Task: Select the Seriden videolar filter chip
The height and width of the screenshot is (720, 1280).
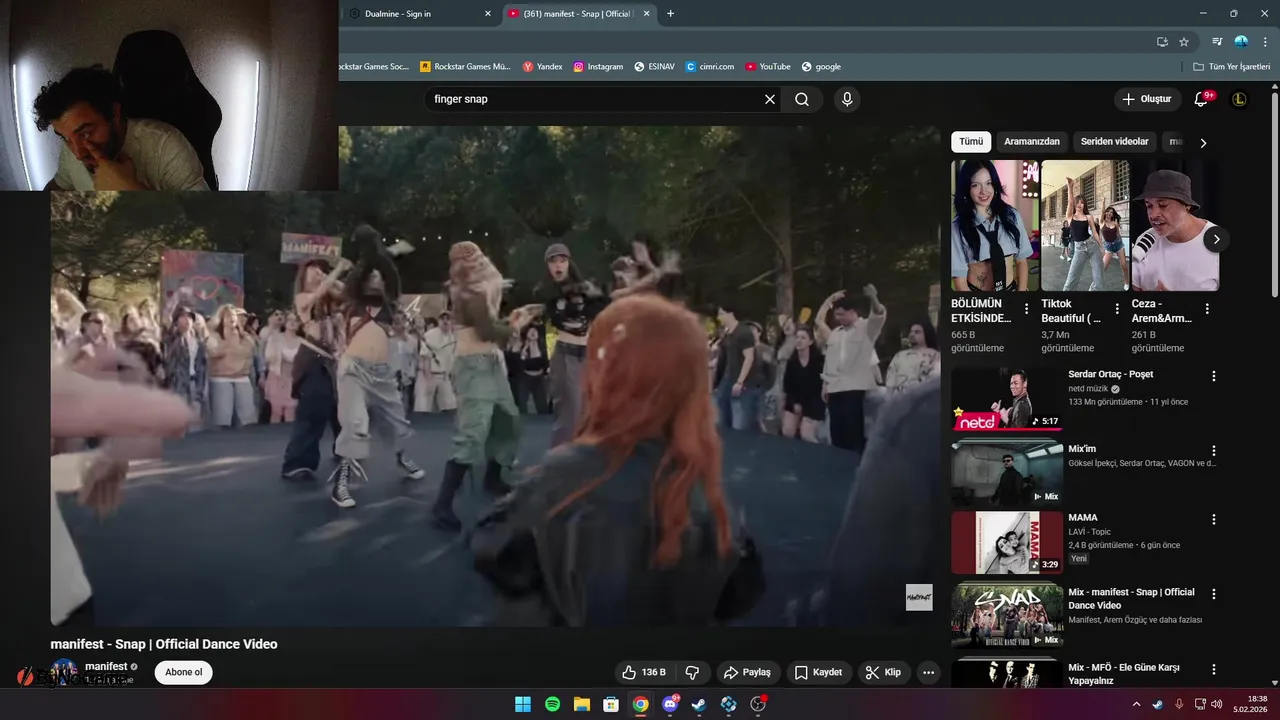Action: click(x=1115, y=142)
